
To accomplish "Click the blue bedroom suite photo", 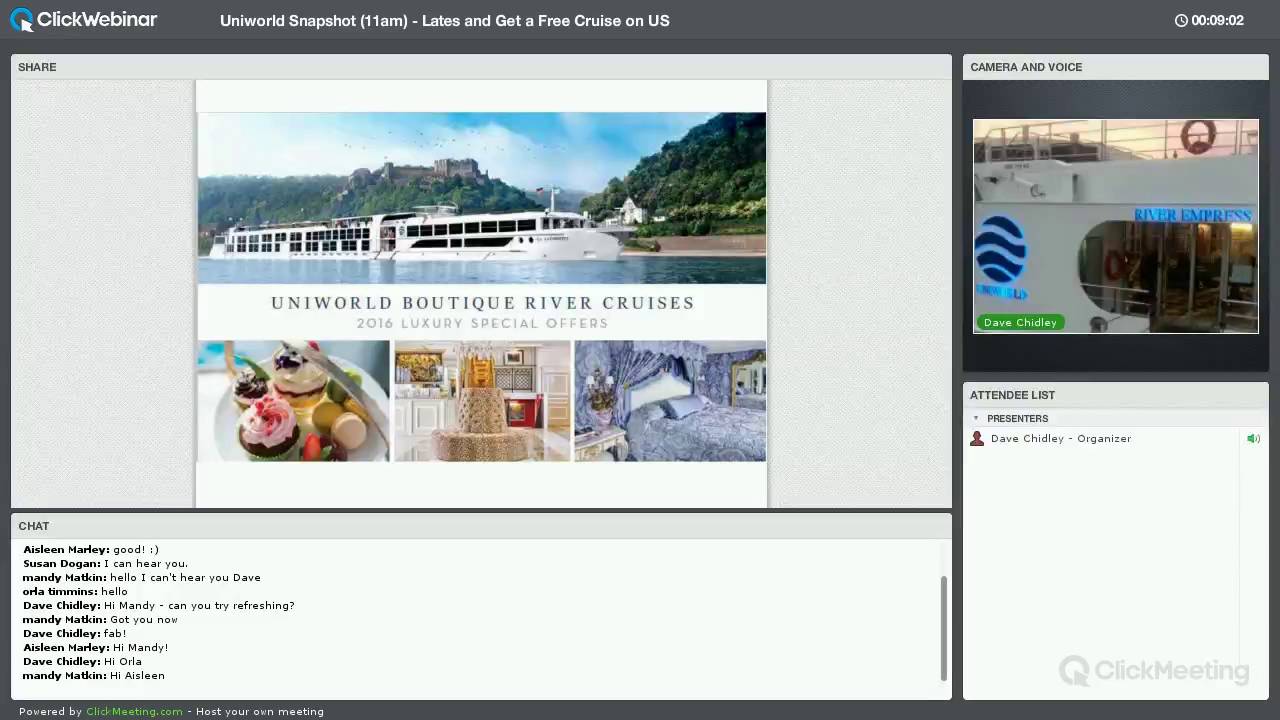I will tap(670, 401).
